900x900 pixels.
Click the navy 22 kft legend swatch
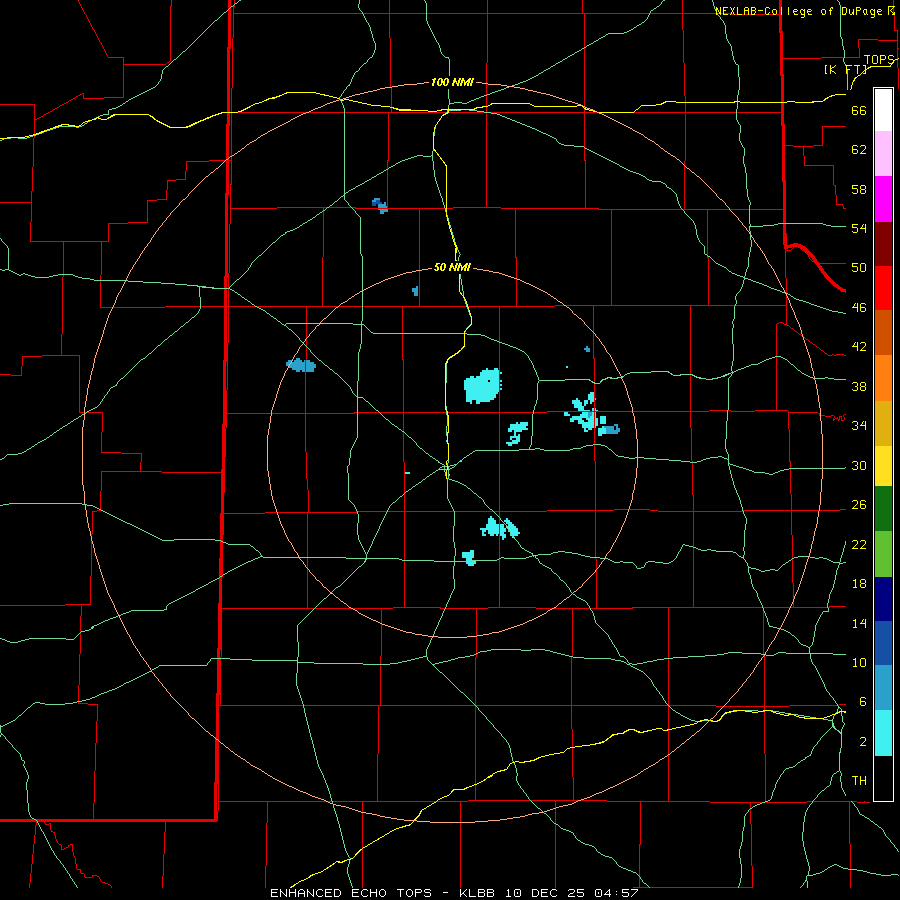[x=883, y=599]
